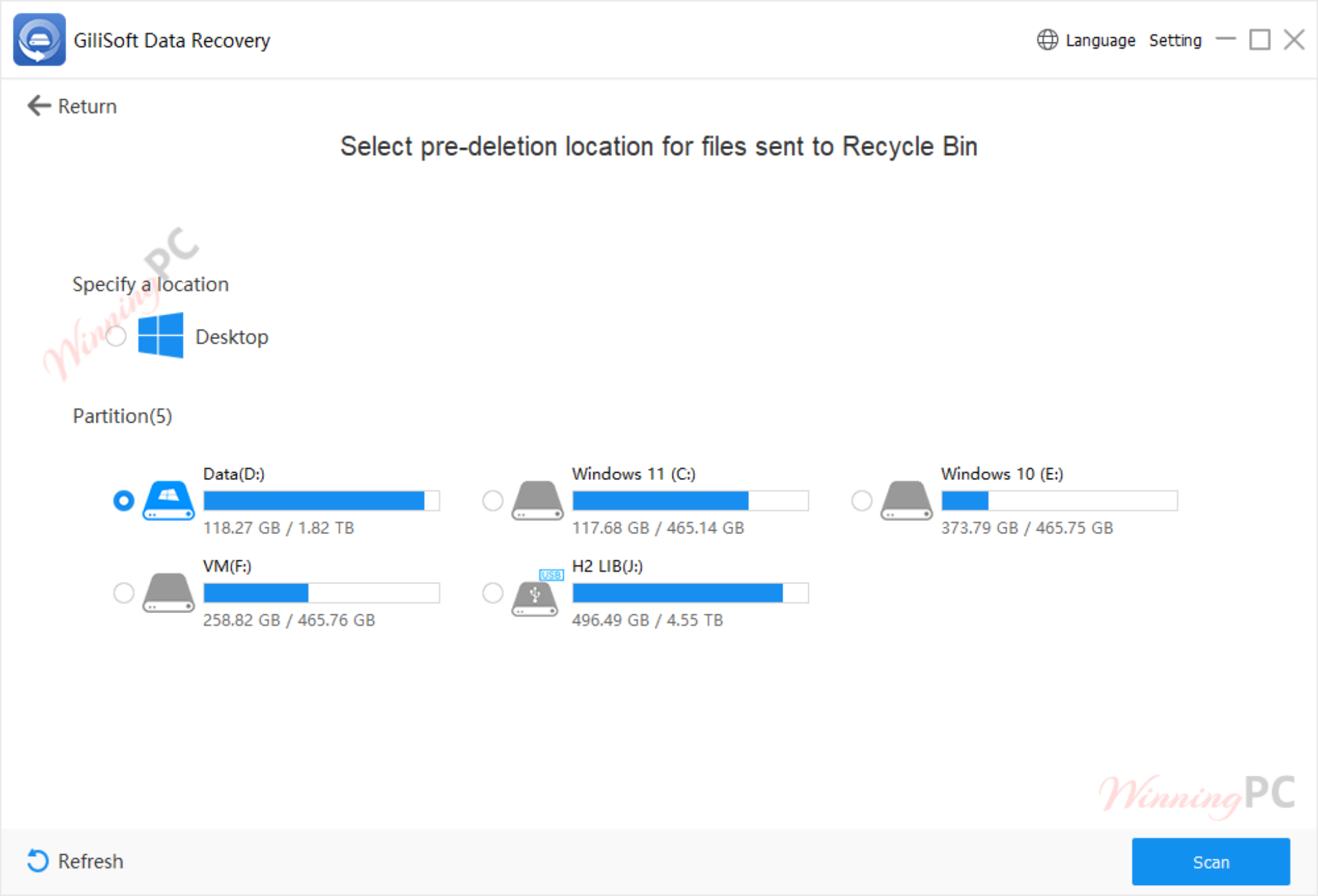
Task: Select the H2 LIB(J:) radio button
Action: click(492, 593)
